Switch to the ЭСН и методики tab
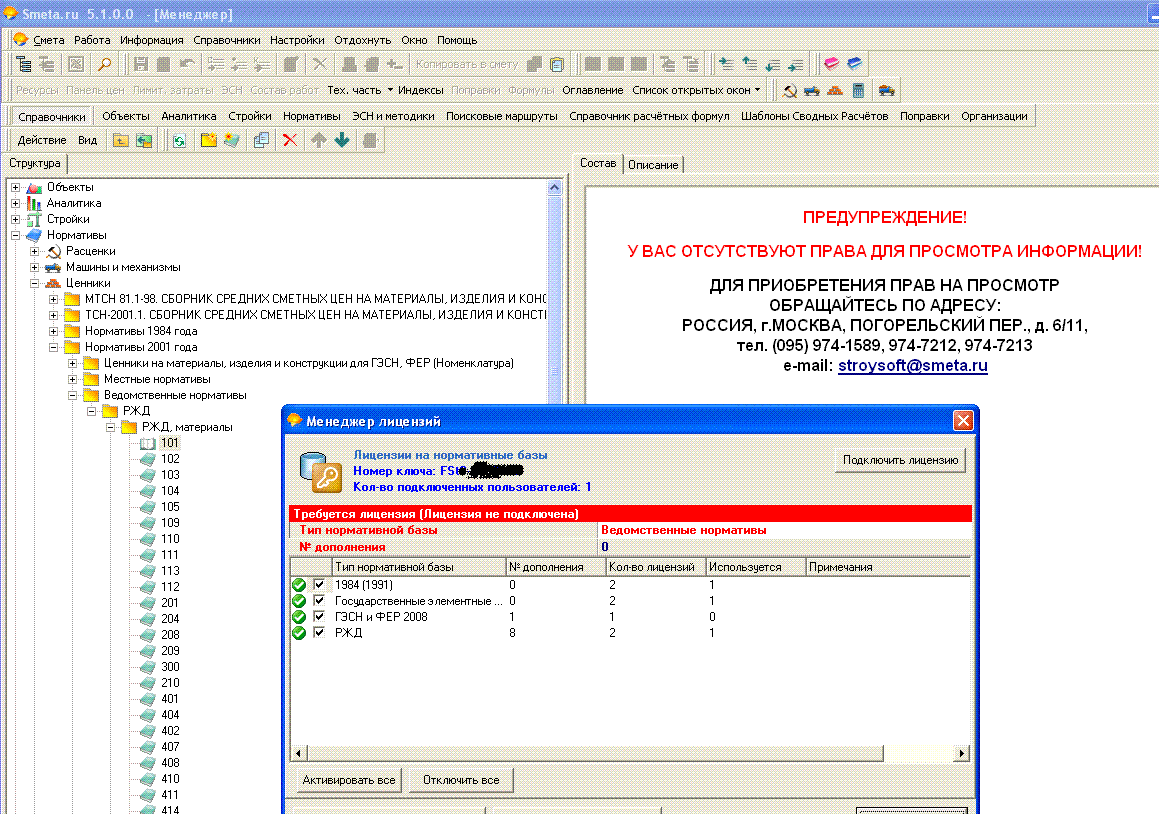This screenshot has width=1159, height=814. 393,116
